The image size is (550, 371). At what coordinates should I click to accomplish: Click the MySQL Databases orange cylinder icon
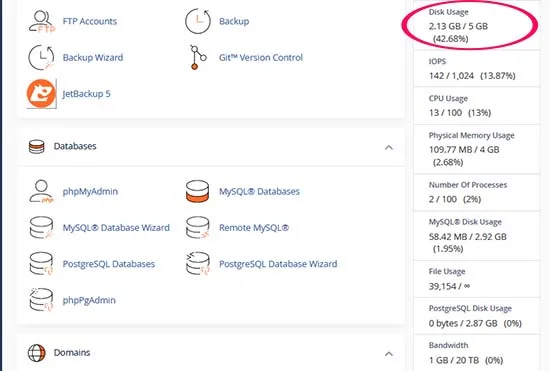[x=197, y=191]
